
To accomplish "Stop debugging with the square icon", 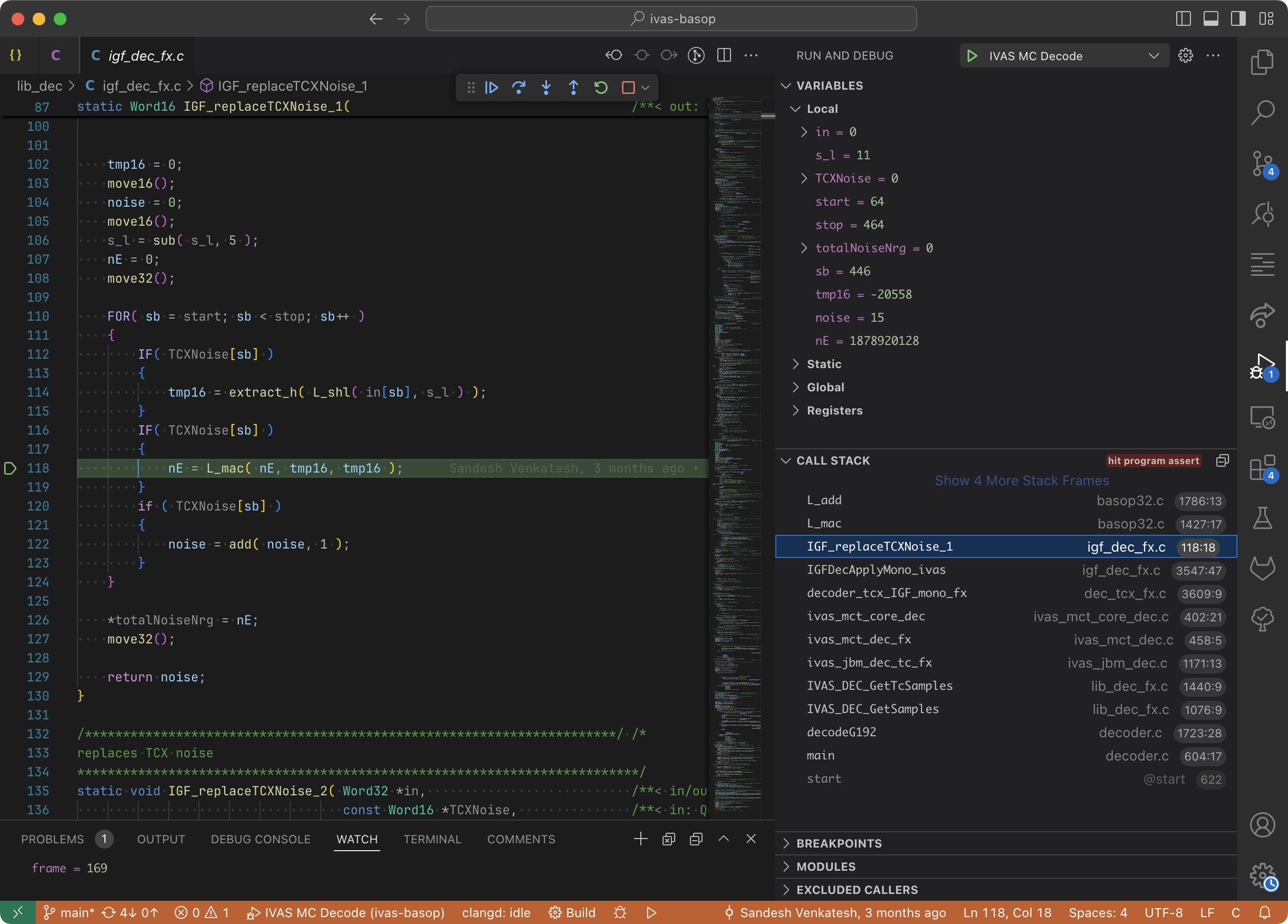I will 628,88.
